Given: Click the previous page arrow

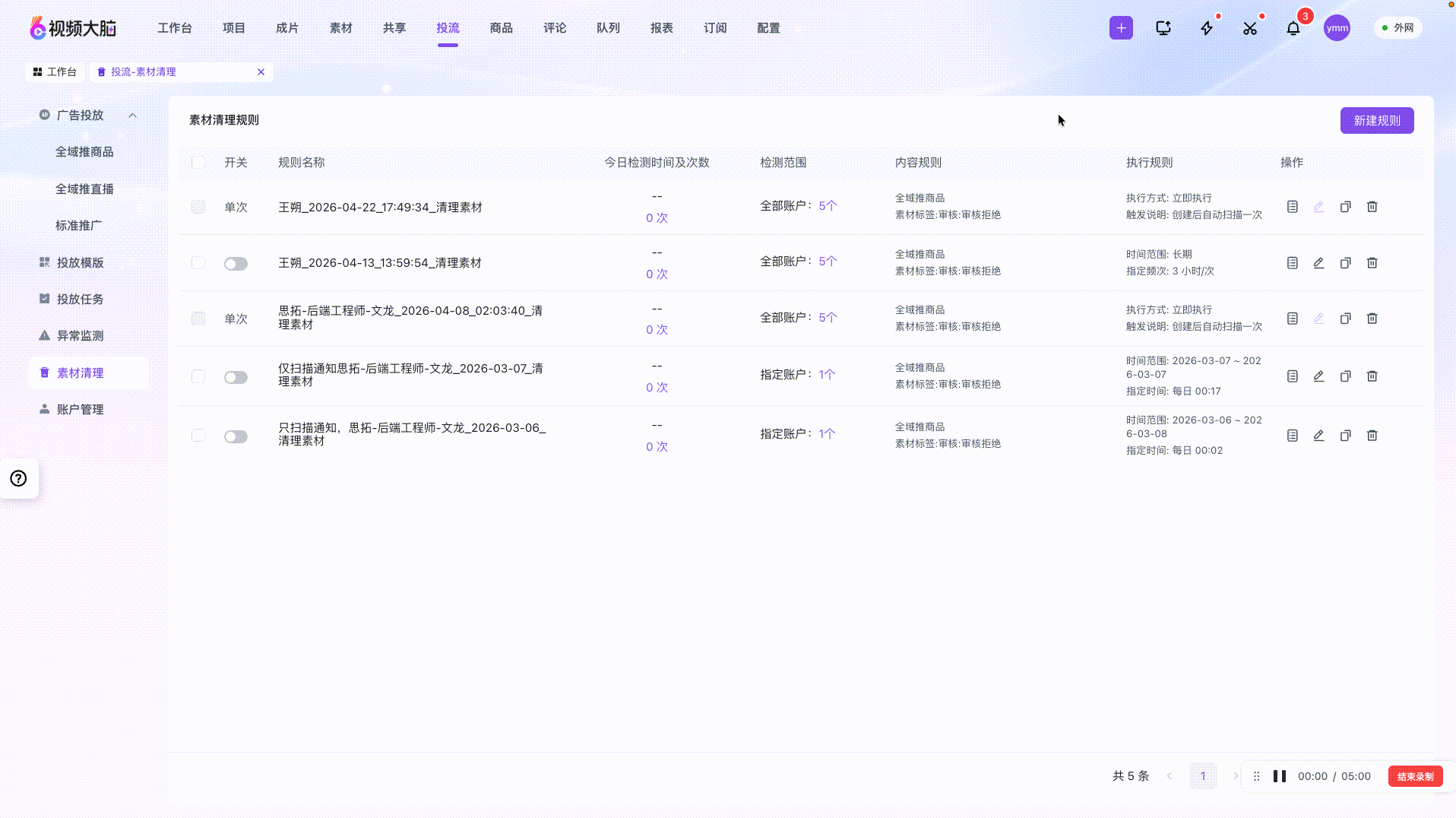Looking at the screenshot, I should point(1169,776).
